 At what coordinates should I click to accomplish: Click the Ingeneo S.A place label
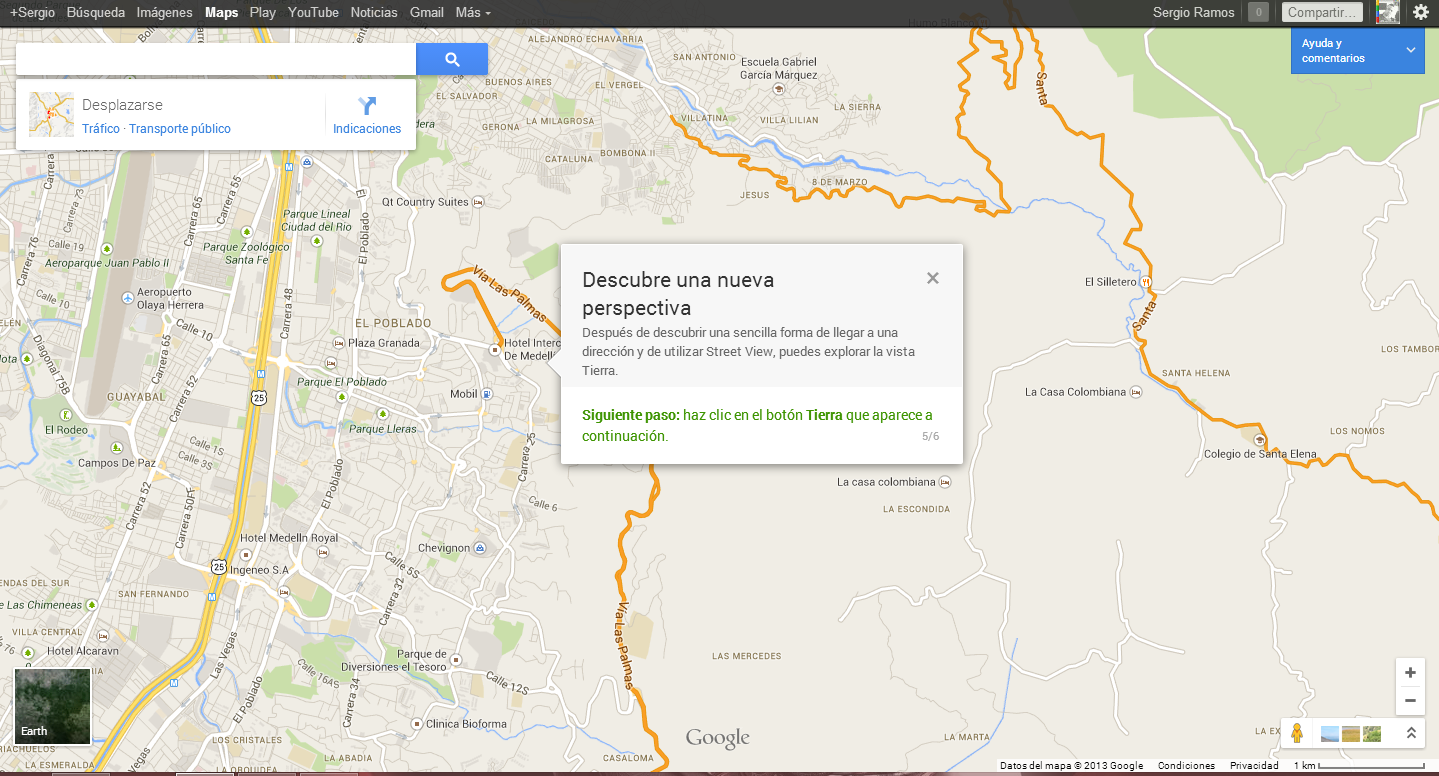(258, 570)
